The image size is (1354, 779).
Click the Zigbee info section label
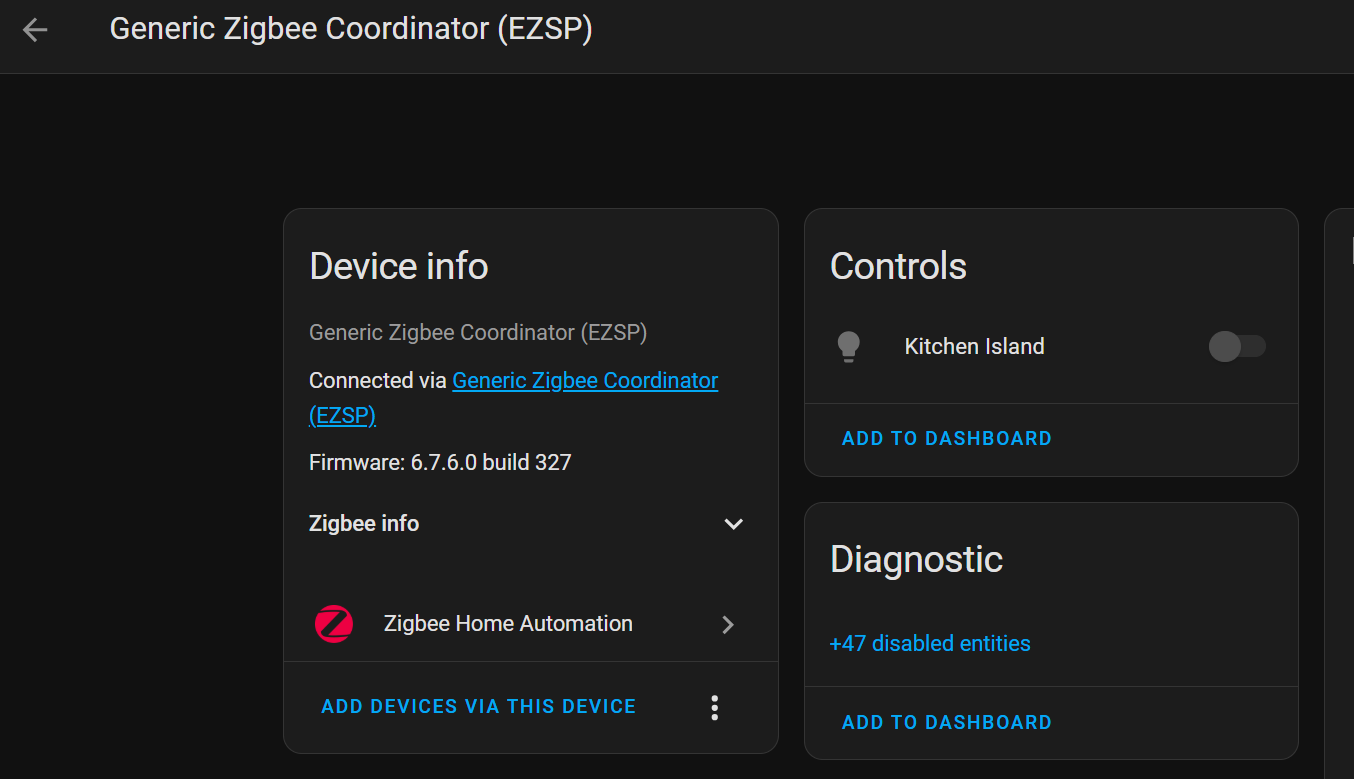click(x=364, y=524)
